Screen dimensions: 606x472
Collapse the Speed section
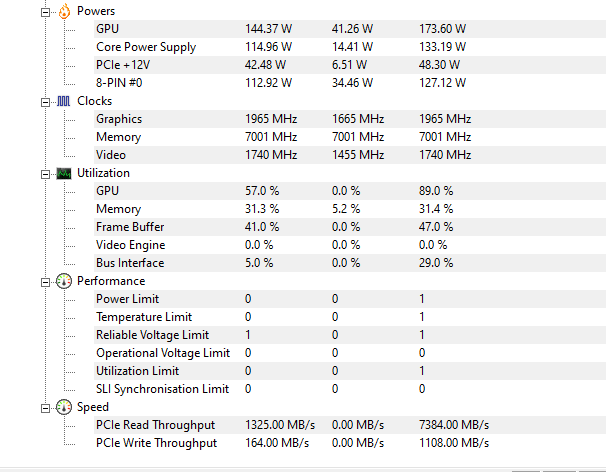coord(45,409)
